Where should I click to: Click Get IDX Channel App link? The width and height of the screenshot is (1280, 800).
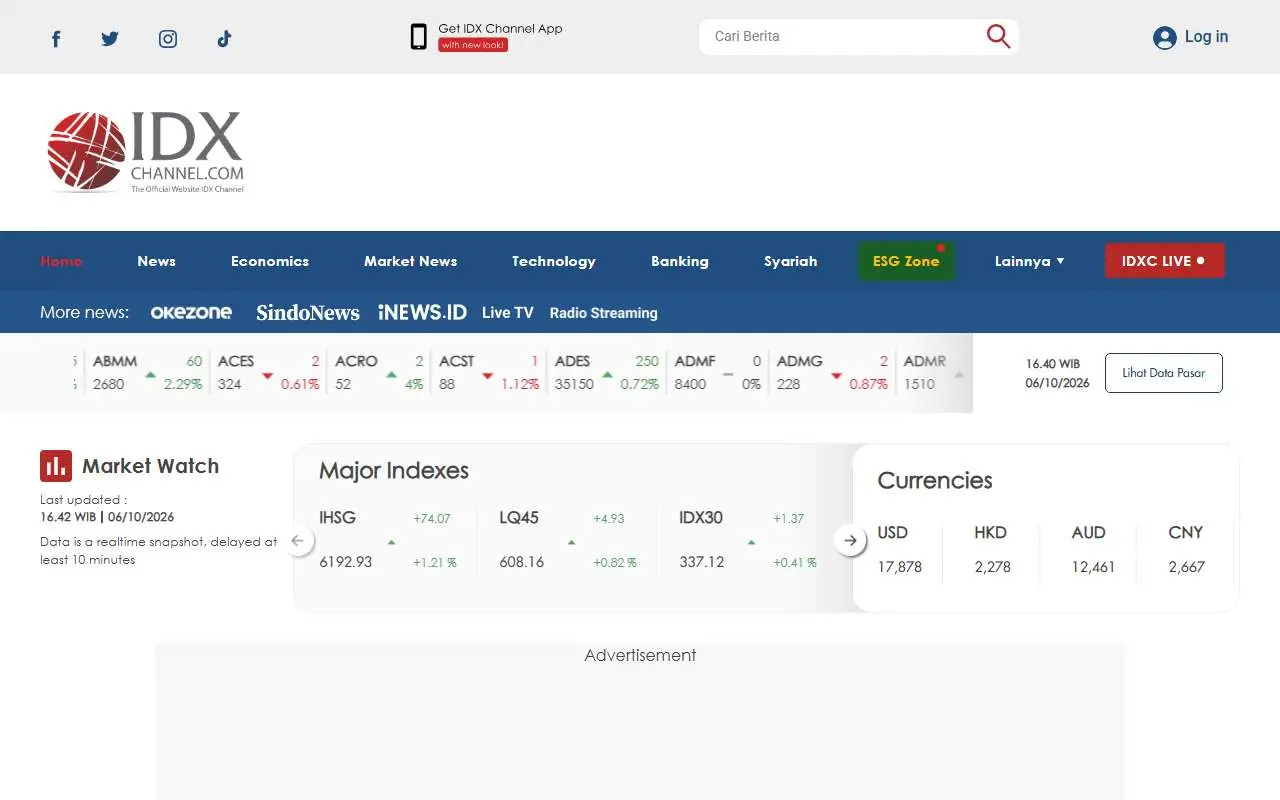click(x=500, y=29)
